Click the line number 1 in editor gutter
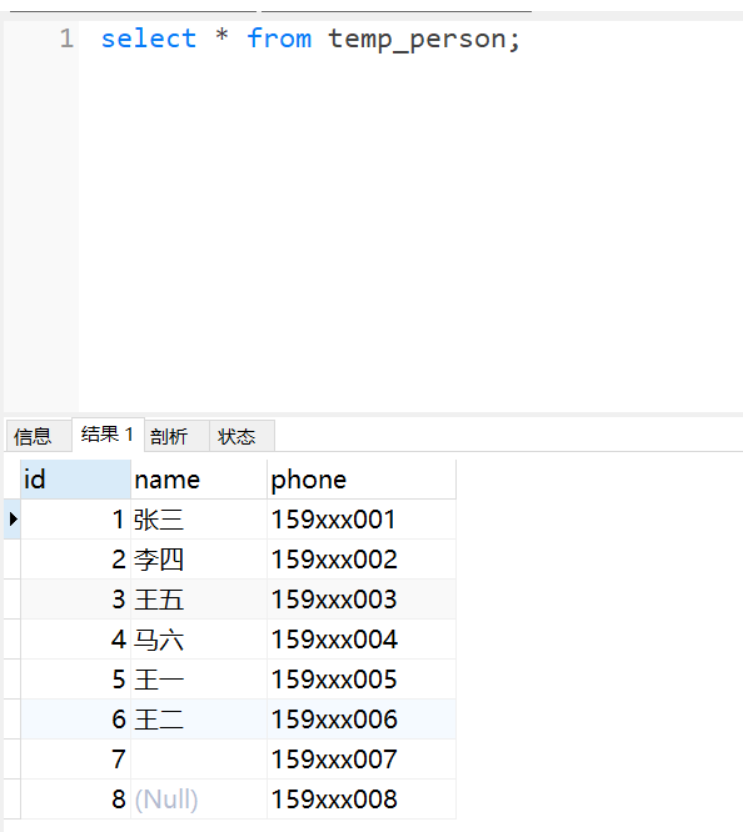 pyautogui.click(x=66, y=39)
